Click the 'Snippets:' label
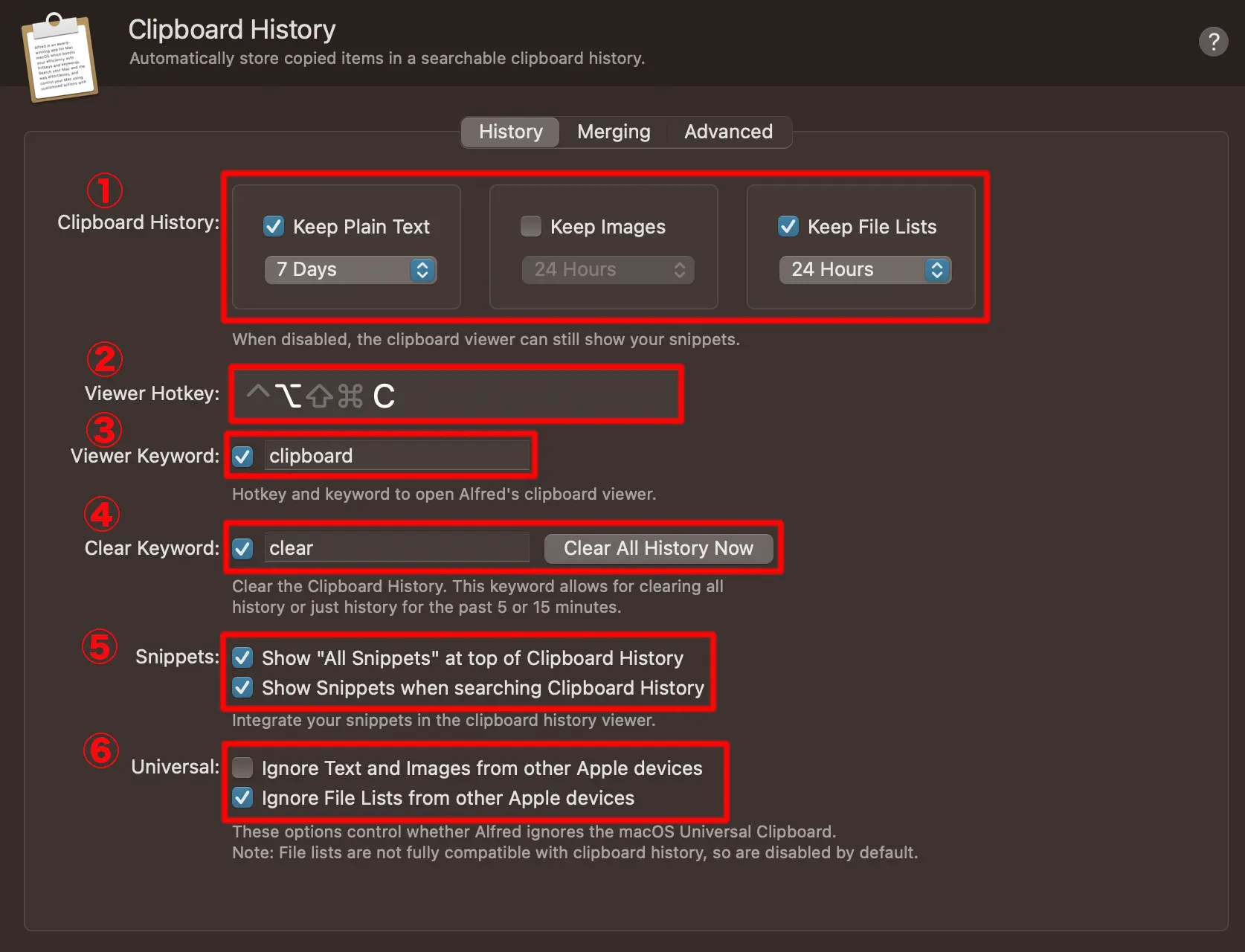This screenshot has height=952, width=1245. [178, 657]
